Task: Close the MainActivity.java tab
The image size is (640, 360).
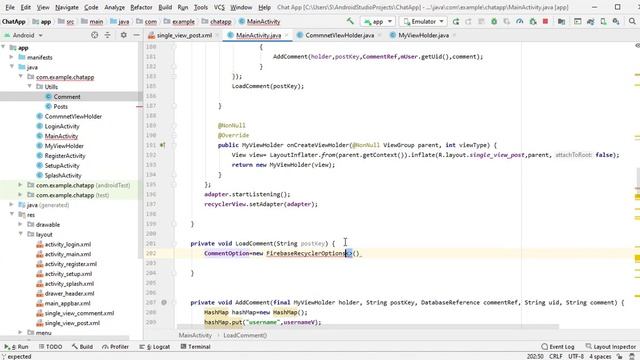Action: coord(287,36)
